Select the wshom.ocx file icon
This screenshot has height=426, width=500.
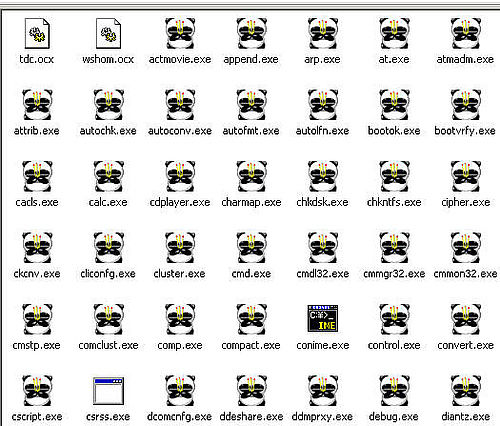click(x=108, y=33)
